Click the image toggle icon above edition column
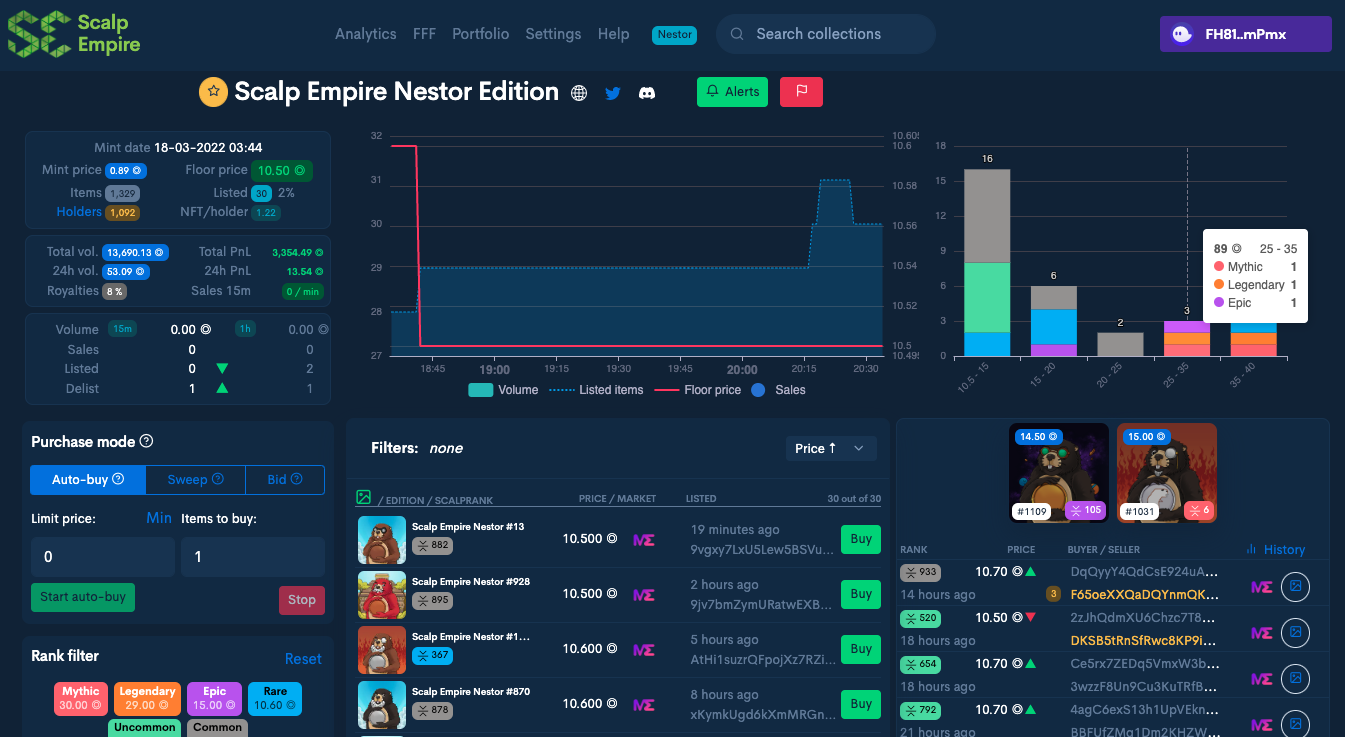The height and width of the screenshot is (737, 1345). pos(363,497)
